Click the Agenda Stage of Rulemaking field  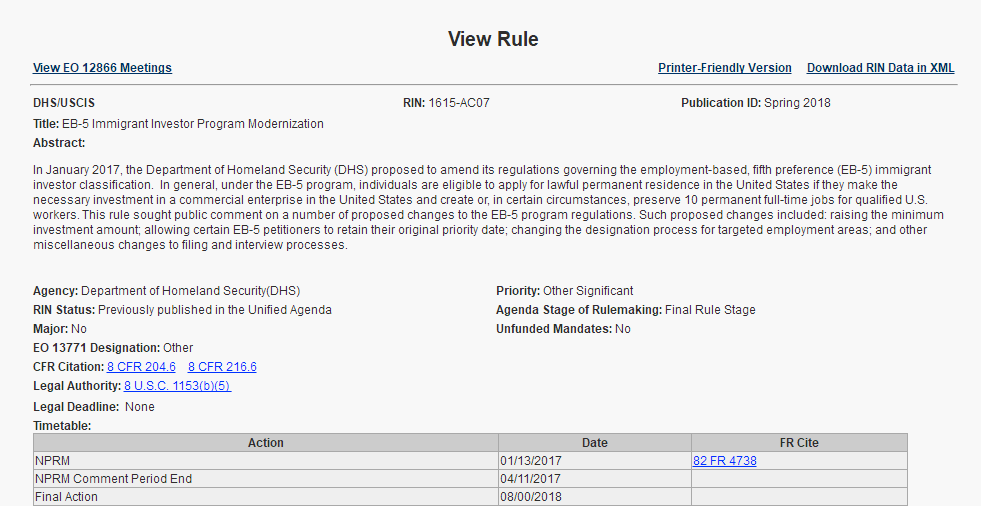coord(625,310)
